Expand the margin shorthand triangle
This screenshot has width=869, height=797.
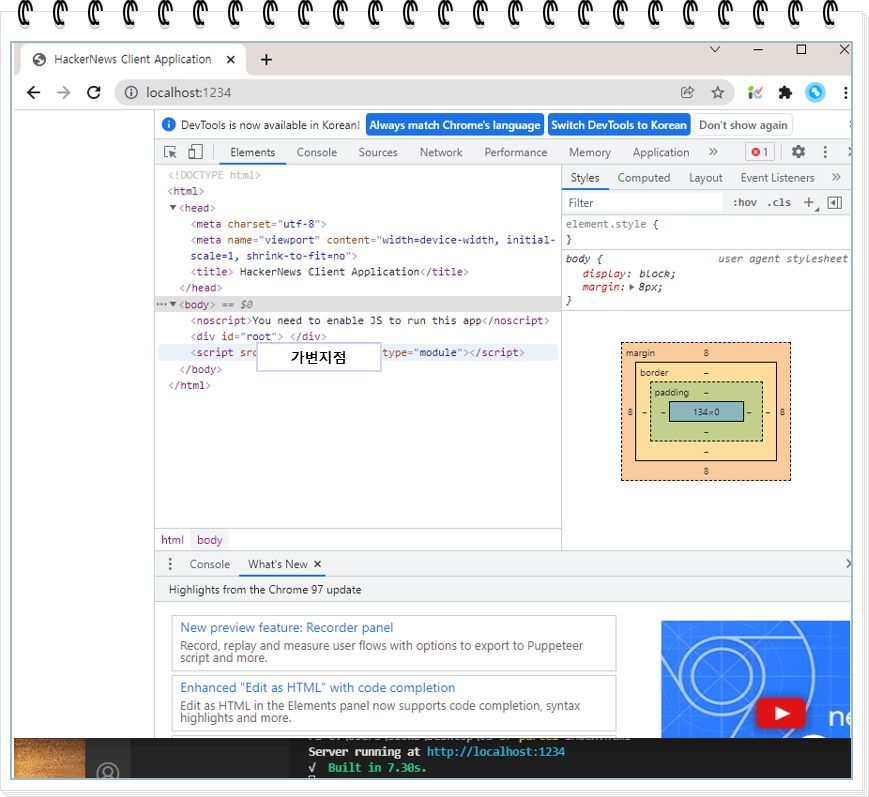tap(632, 287)
